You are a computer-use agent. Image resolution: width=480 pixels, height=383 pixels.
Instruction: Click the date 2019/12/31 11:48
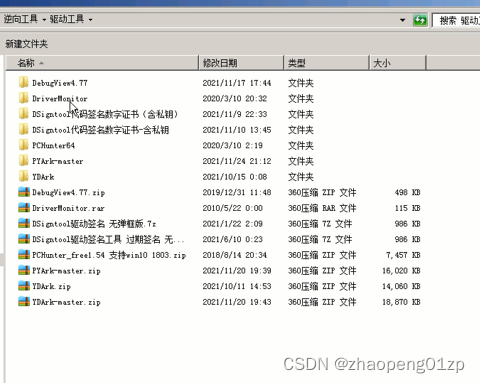coord(237,193)
